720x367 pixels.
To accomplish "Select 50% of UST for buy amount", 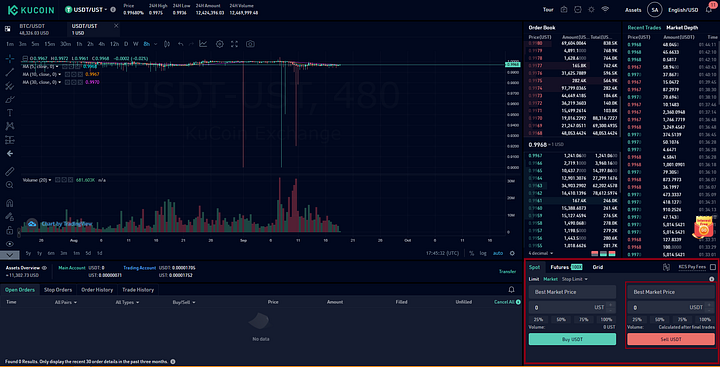I will click(x=561, y=320).
